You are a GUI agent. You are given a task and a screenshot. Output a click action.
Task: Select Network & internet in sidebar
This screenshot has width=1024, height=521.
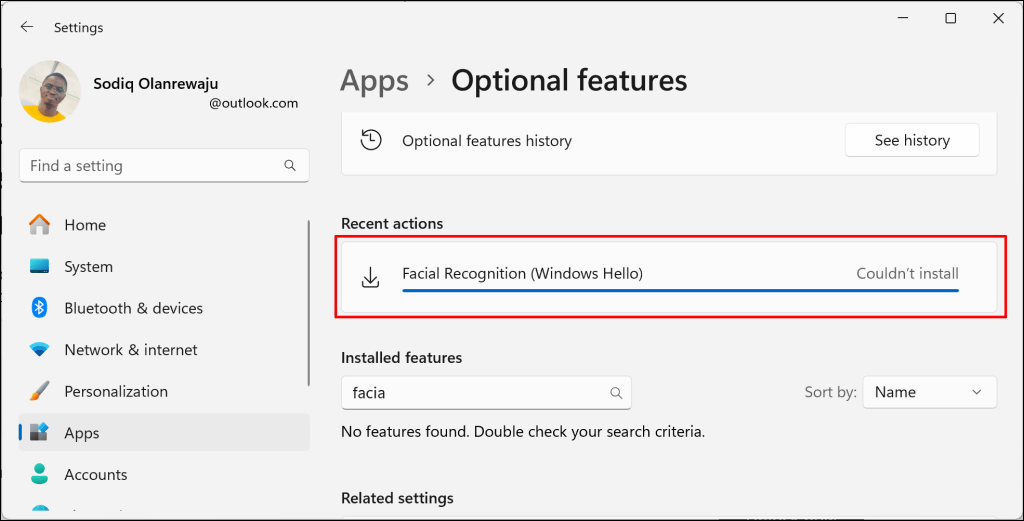tap(130, 350)
